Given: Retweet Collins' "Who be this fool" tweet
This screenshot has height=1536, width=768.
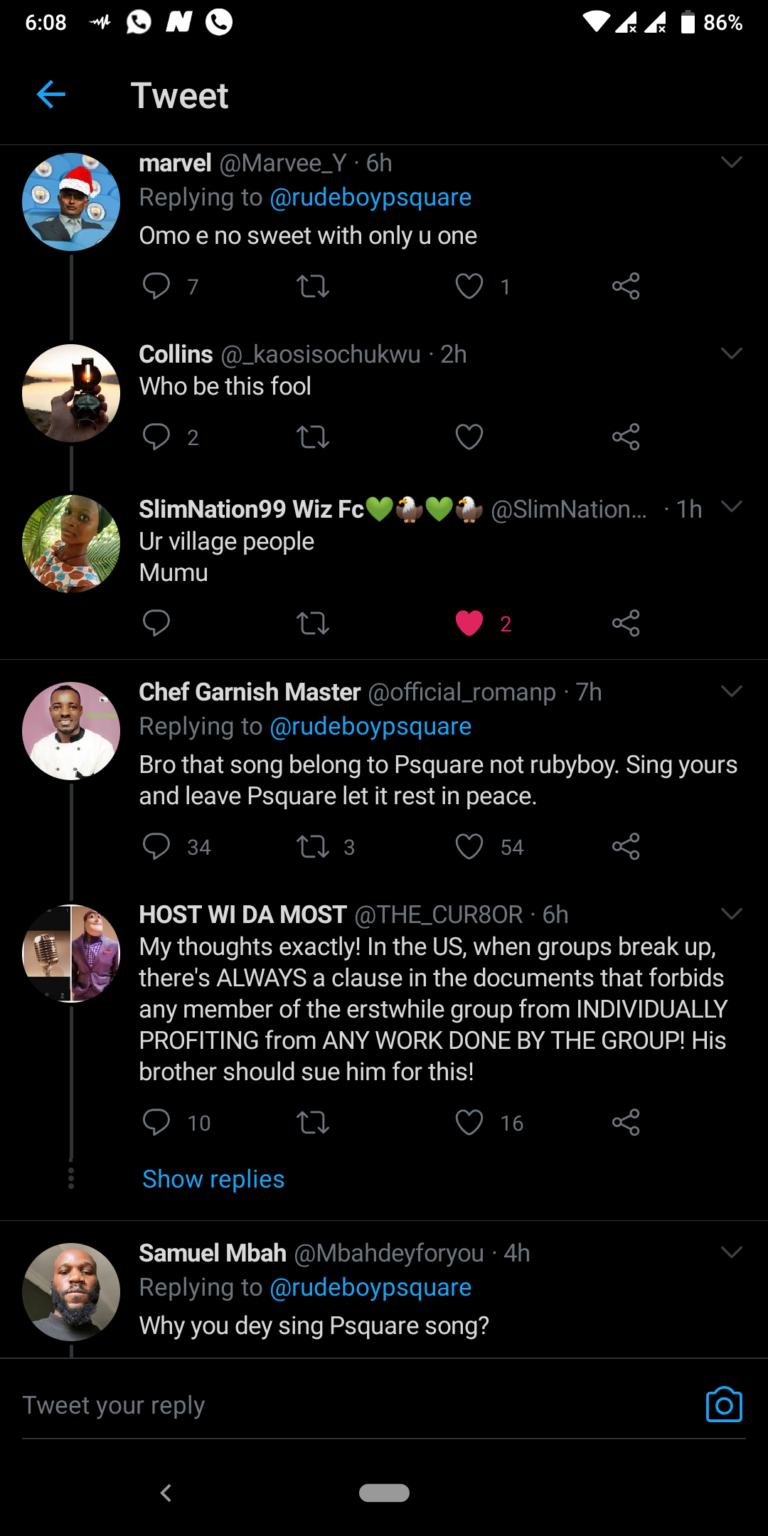Looking at the screenshot, I should pos(313,437).
